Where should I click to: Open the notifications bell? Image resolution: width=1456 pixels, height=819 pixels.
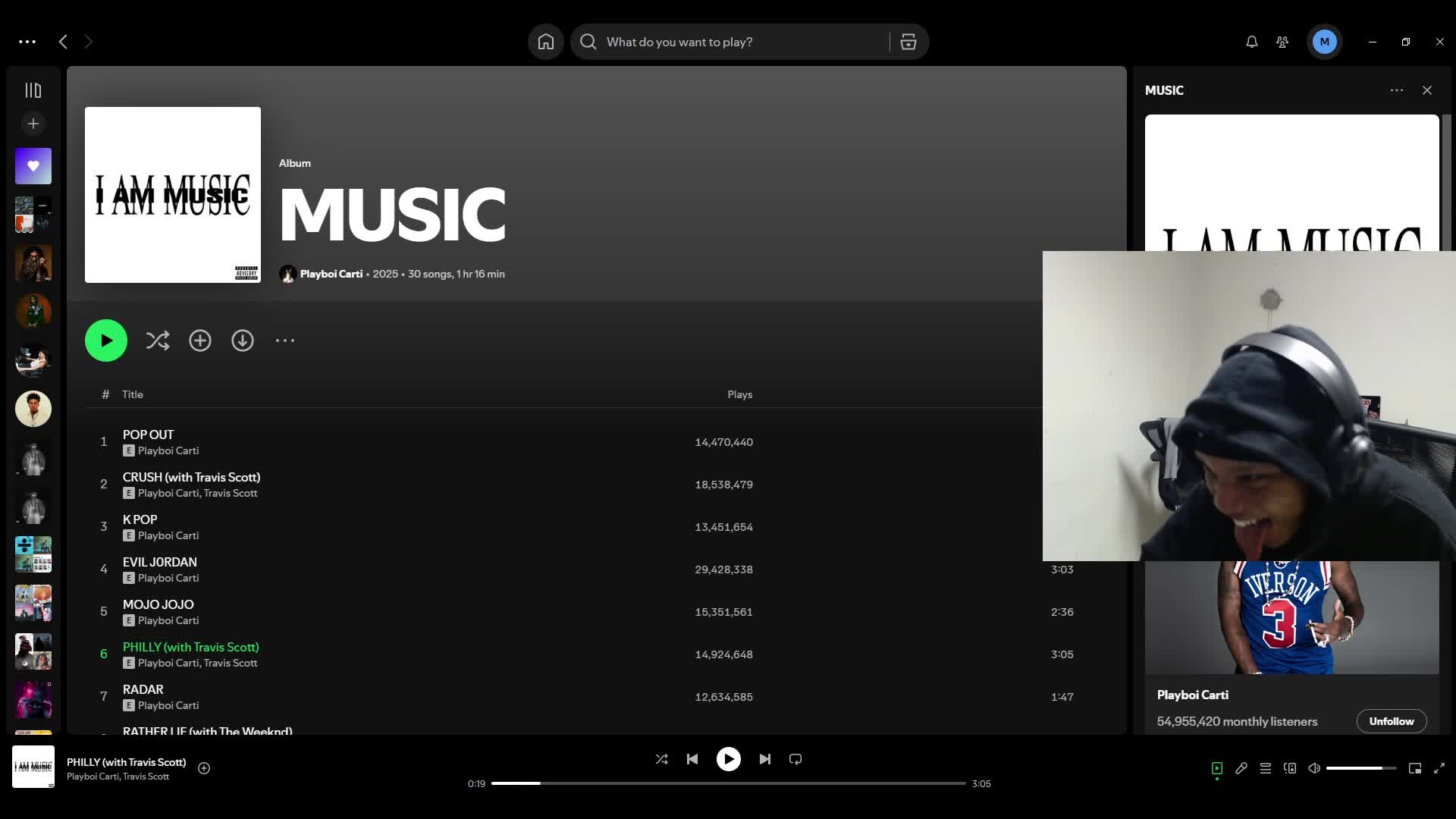click(1252, 42)
